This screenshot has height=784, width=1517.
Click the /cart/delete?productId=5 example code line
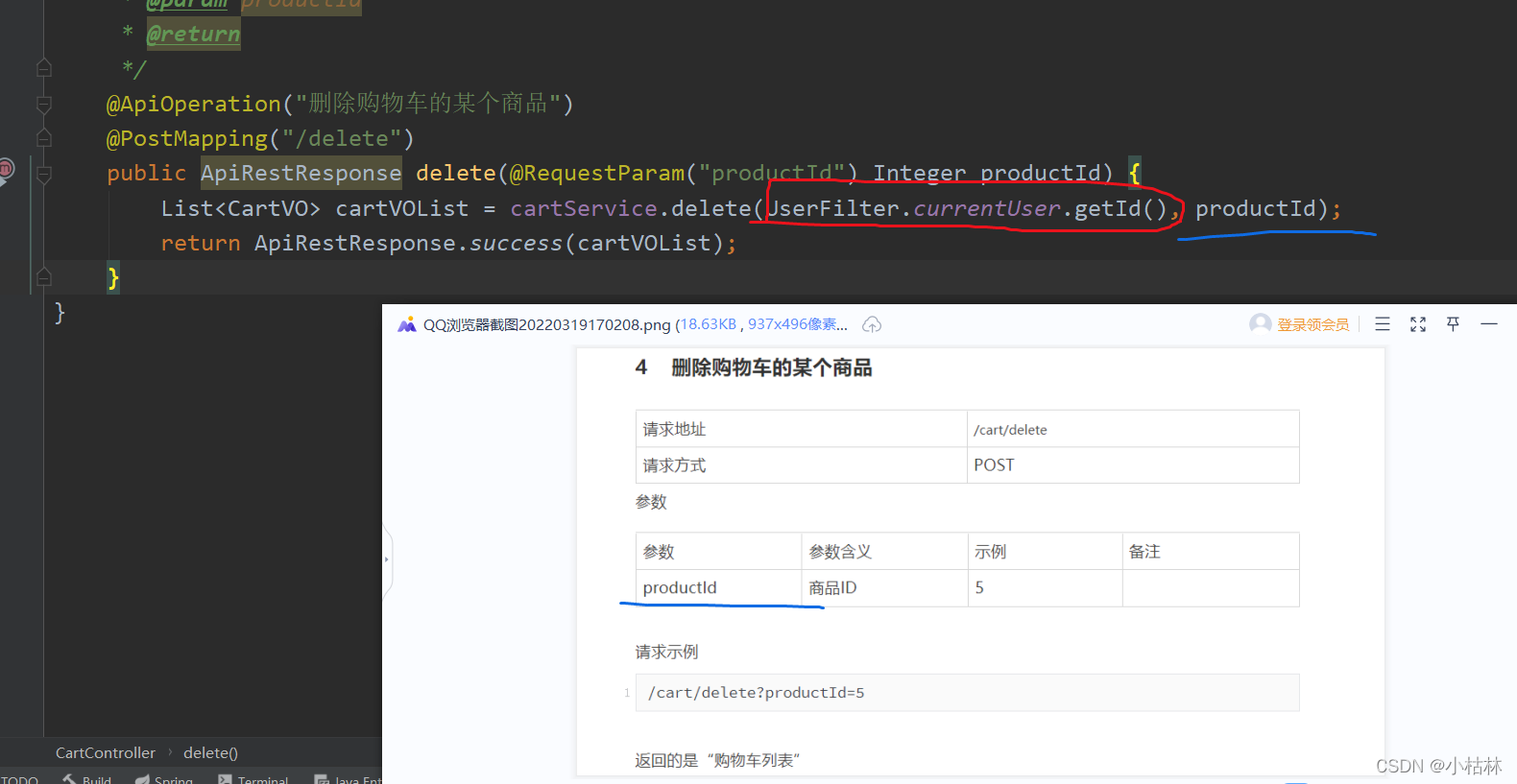pos(968,693)
